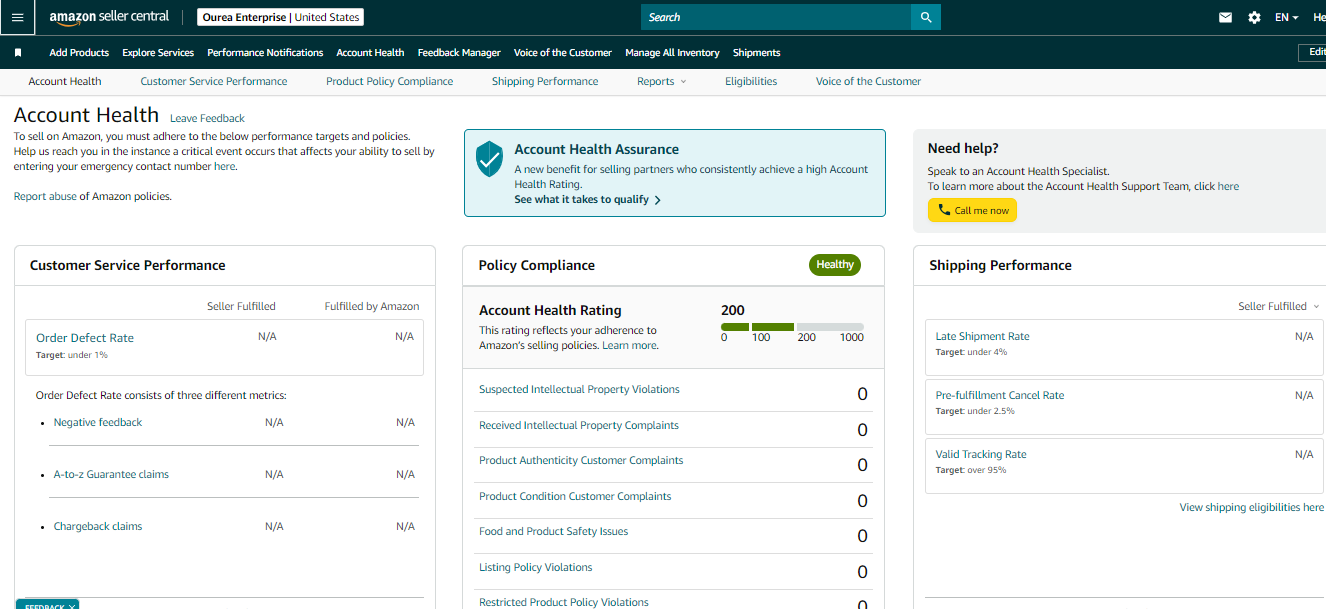Click the Amazon Seller Central logo

109,17
